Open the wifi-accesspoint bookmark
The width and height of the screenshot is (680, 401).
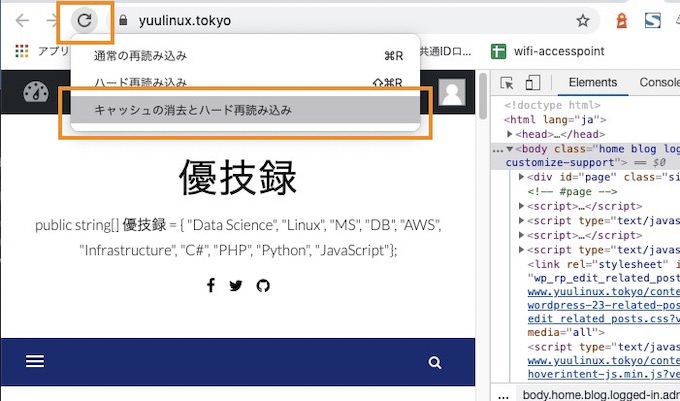pyautogui.click(x=548, y=51)
